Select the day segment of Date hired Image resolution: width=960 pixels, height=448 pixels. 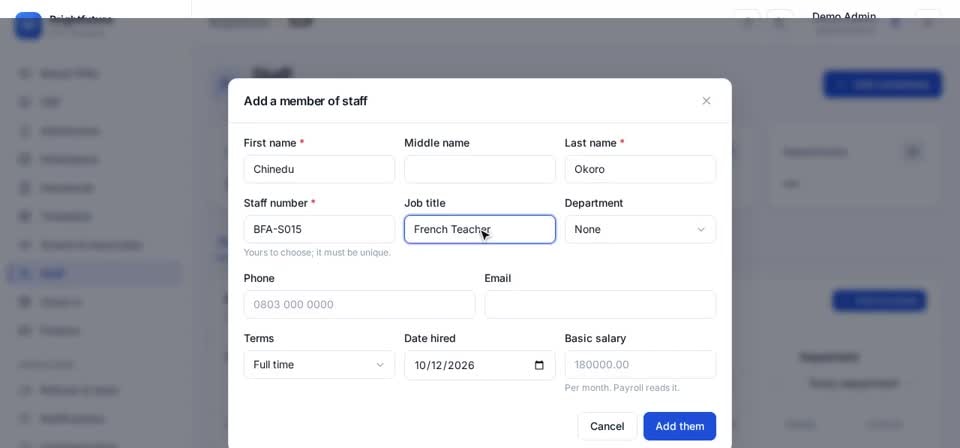coord(437,365)
